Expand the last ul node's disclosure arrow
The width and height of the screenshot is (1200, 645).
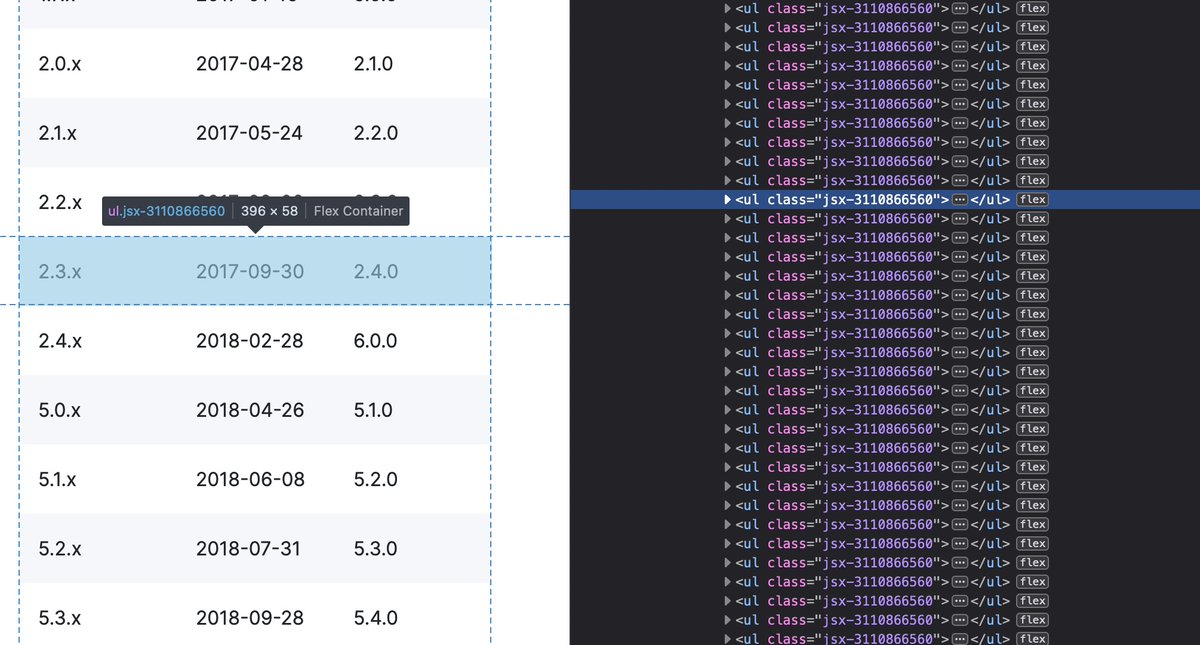click(x=727, y=637)
